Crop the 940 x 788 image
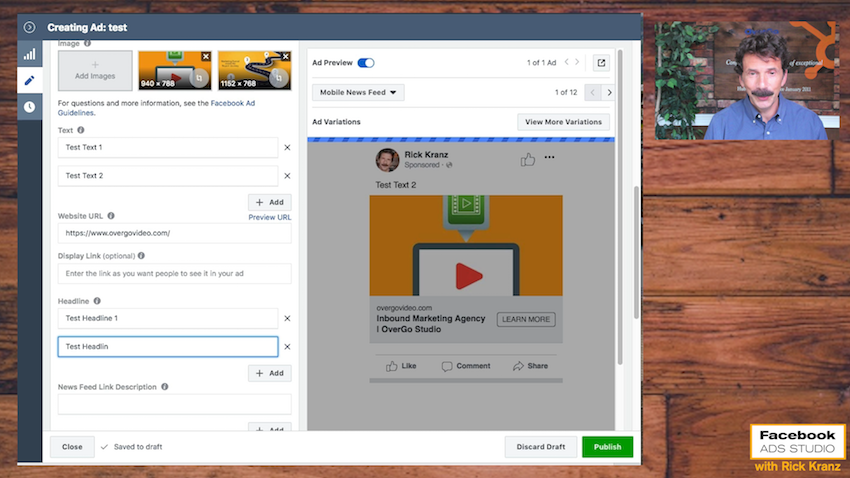This screenshot has width=850, height=478. click(x=199, y=79)
